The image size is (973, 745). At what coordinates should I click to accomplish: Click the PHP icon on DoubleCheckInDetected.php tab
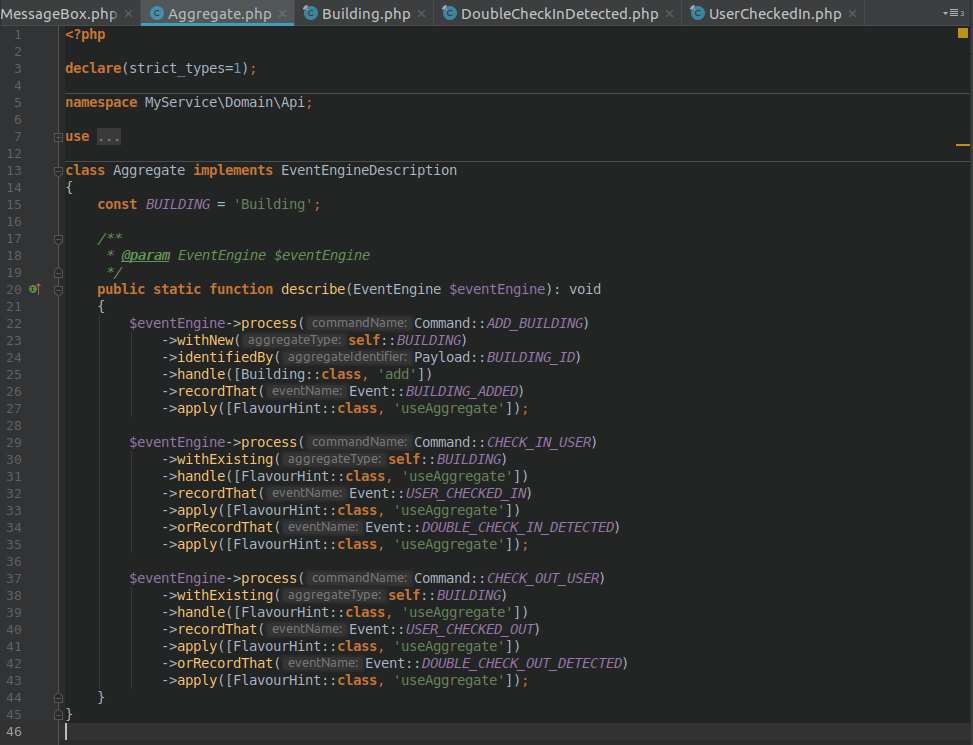(450, 15)
